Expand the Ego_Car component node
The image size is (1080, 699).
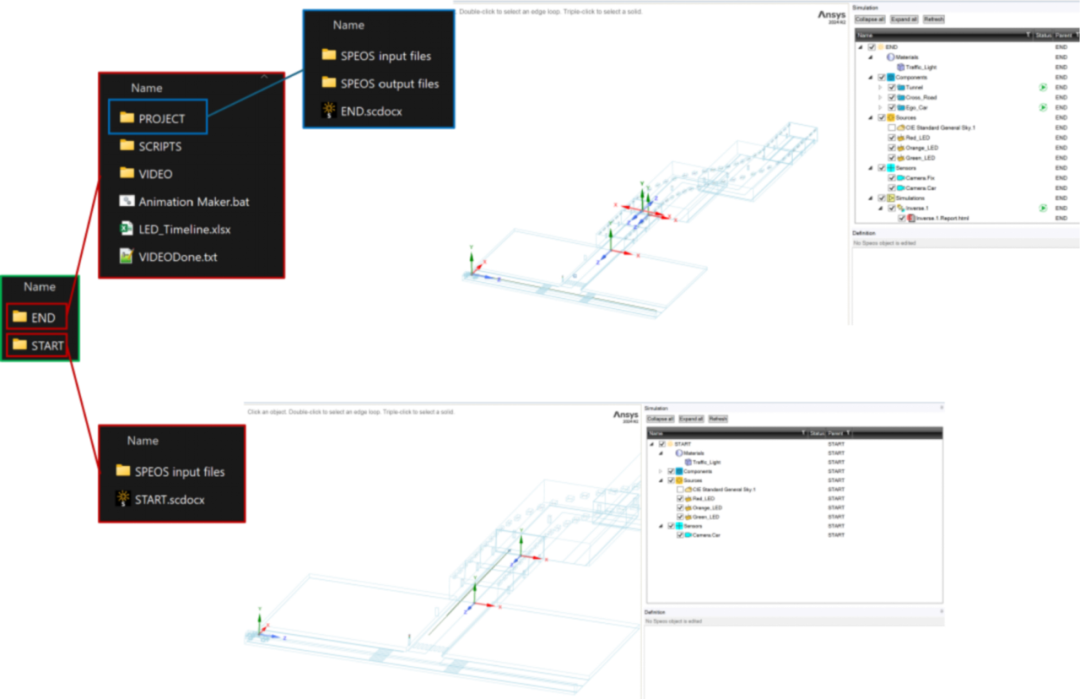880,107
